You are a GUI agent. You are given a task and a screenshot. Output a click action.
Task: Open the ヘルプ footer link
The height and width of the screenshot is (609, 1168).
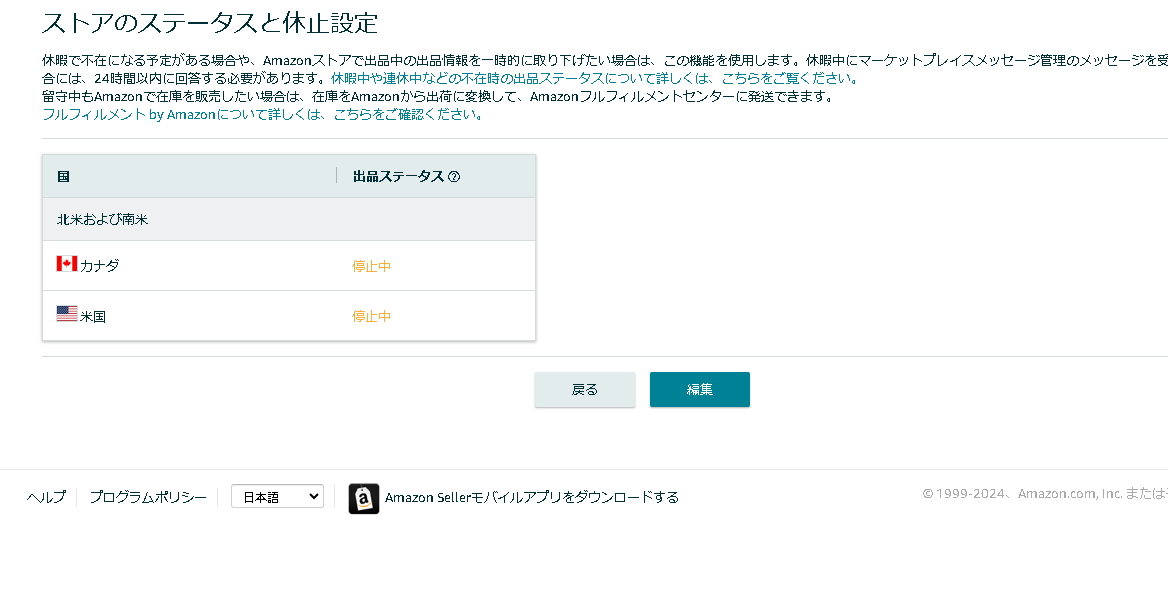(46, 497)
